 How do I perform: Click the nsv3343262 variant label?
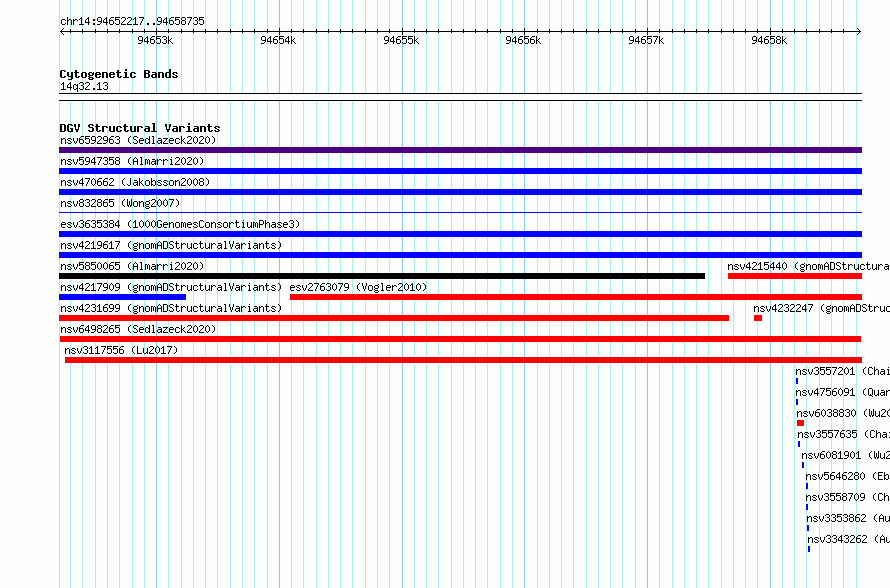(x=849, y=539)
